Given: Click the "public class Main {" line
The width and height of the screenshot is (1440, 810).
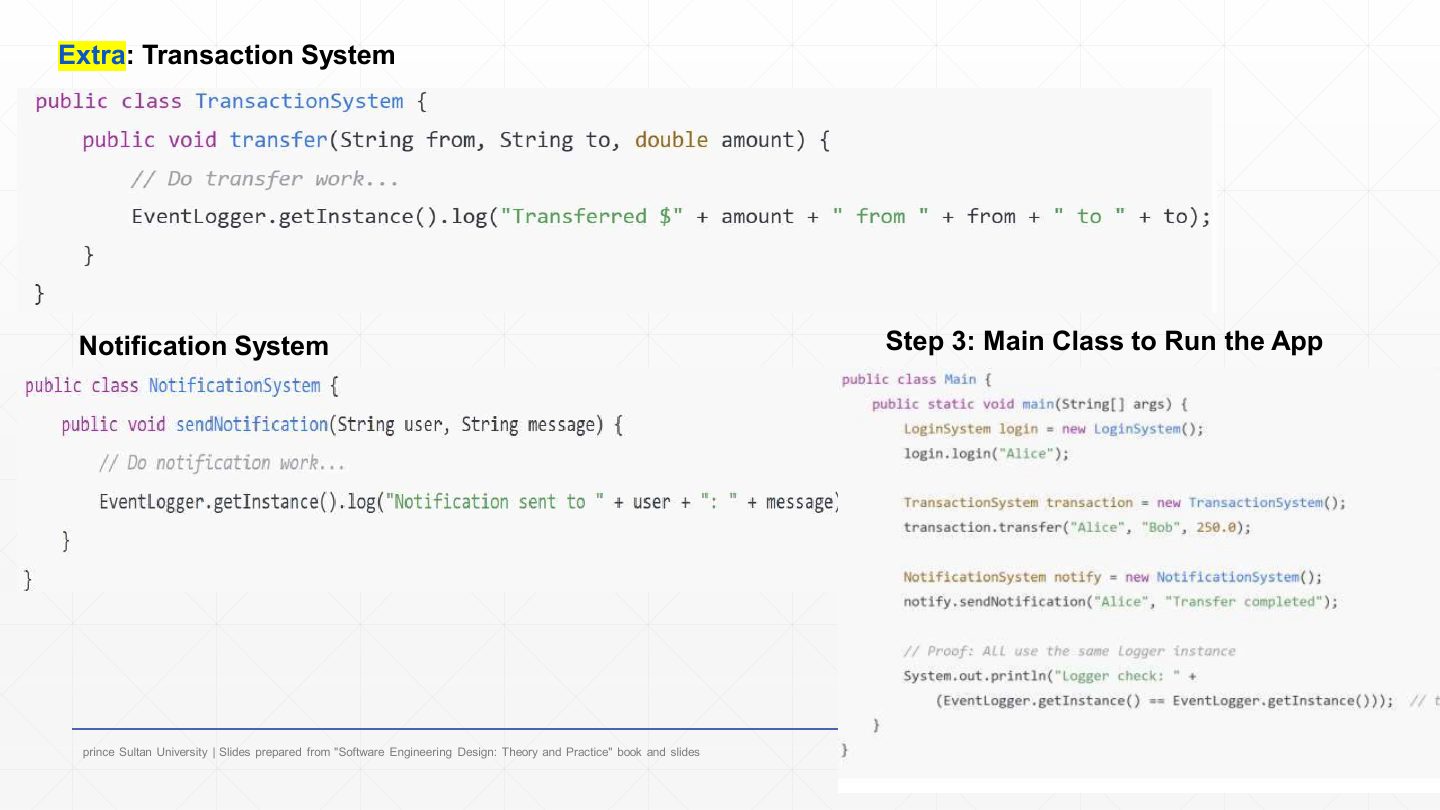Looking at the screenshot, I should tap(916, 379).
